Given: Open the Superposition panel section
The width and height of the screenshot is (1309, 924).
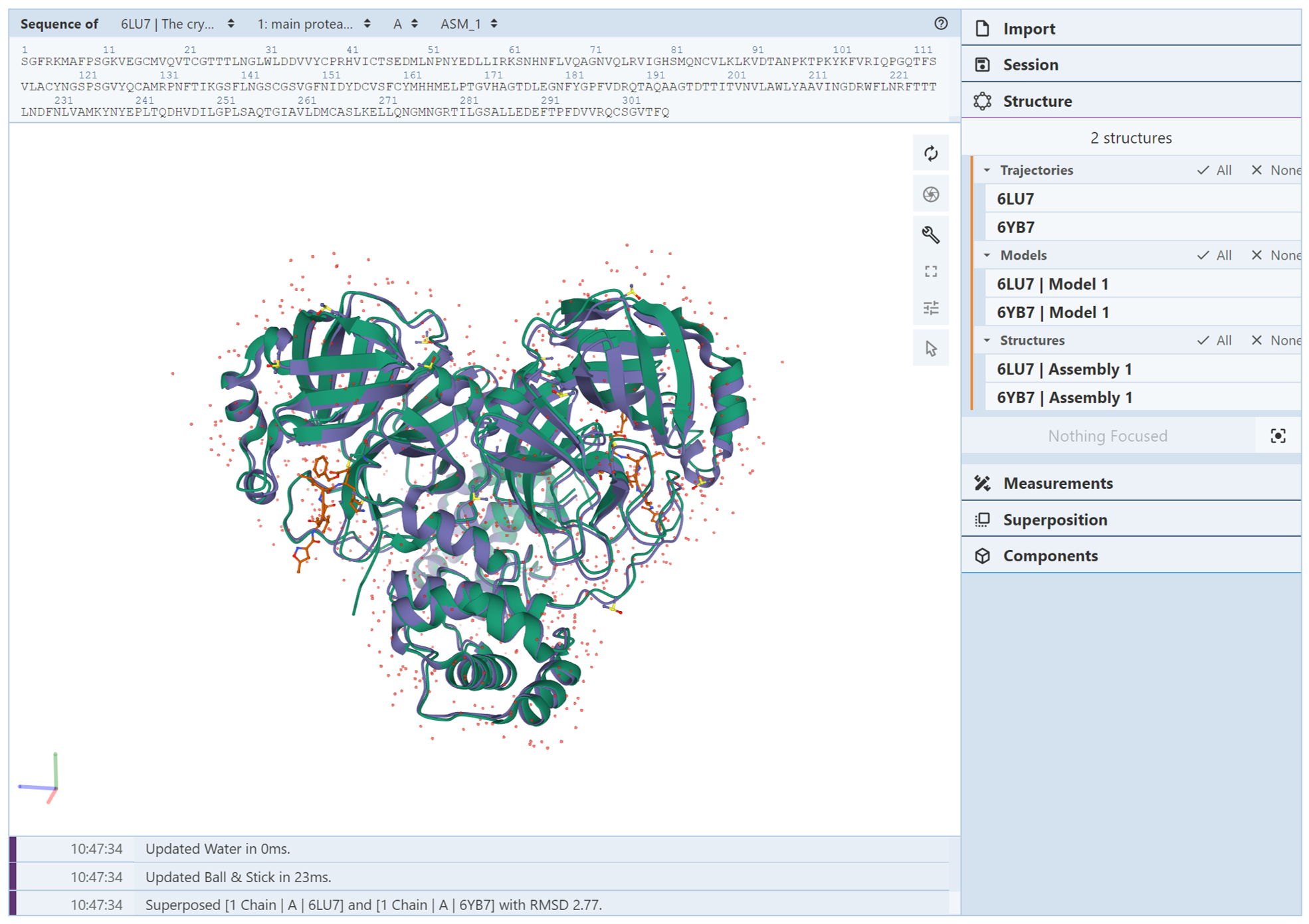Looking at the screenshot, I should coord(1055,519).
